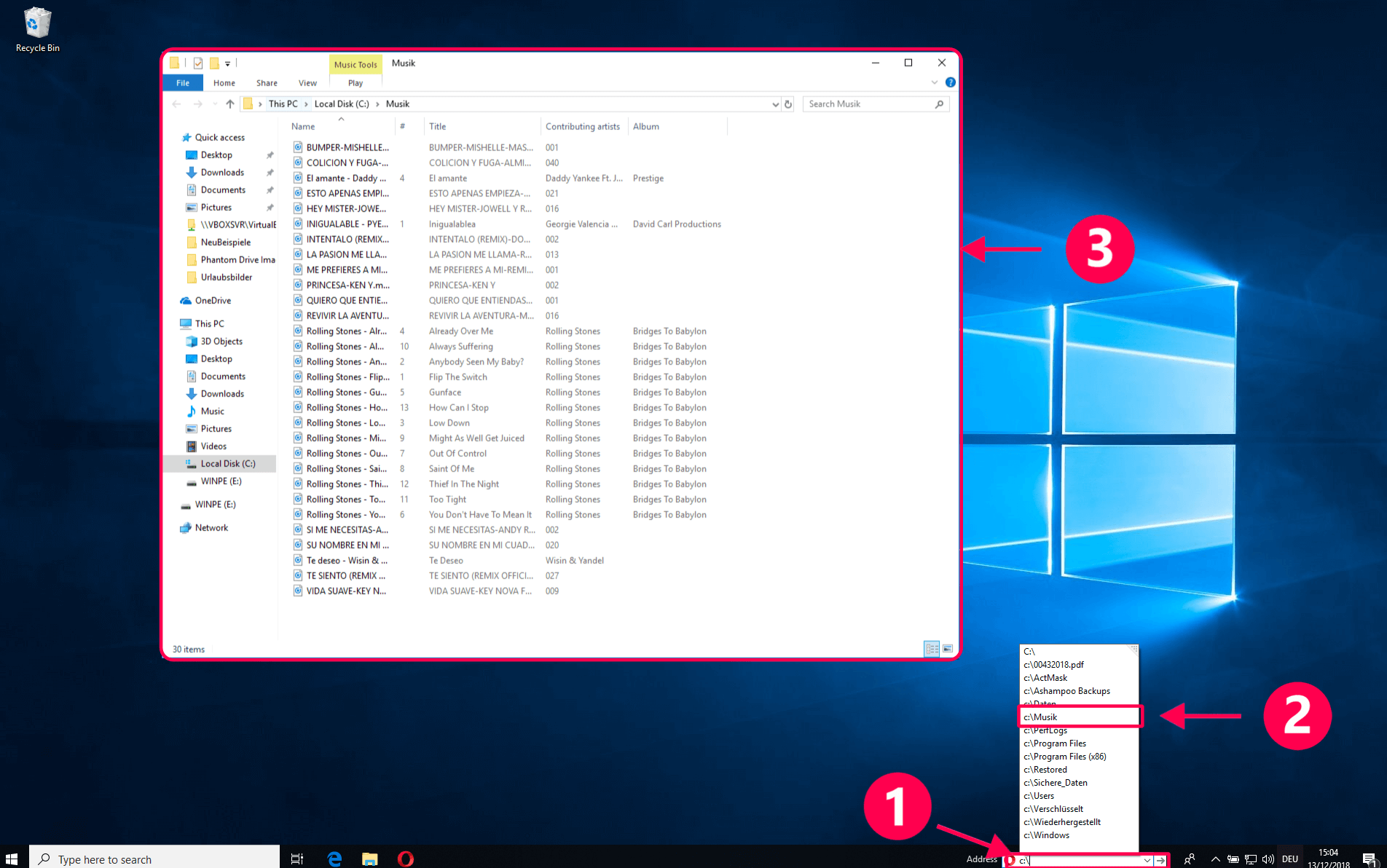This screenshot has height=868, width=1387.
Task: Open pinned Downloads under Quick access
Action: pos(222,173)
